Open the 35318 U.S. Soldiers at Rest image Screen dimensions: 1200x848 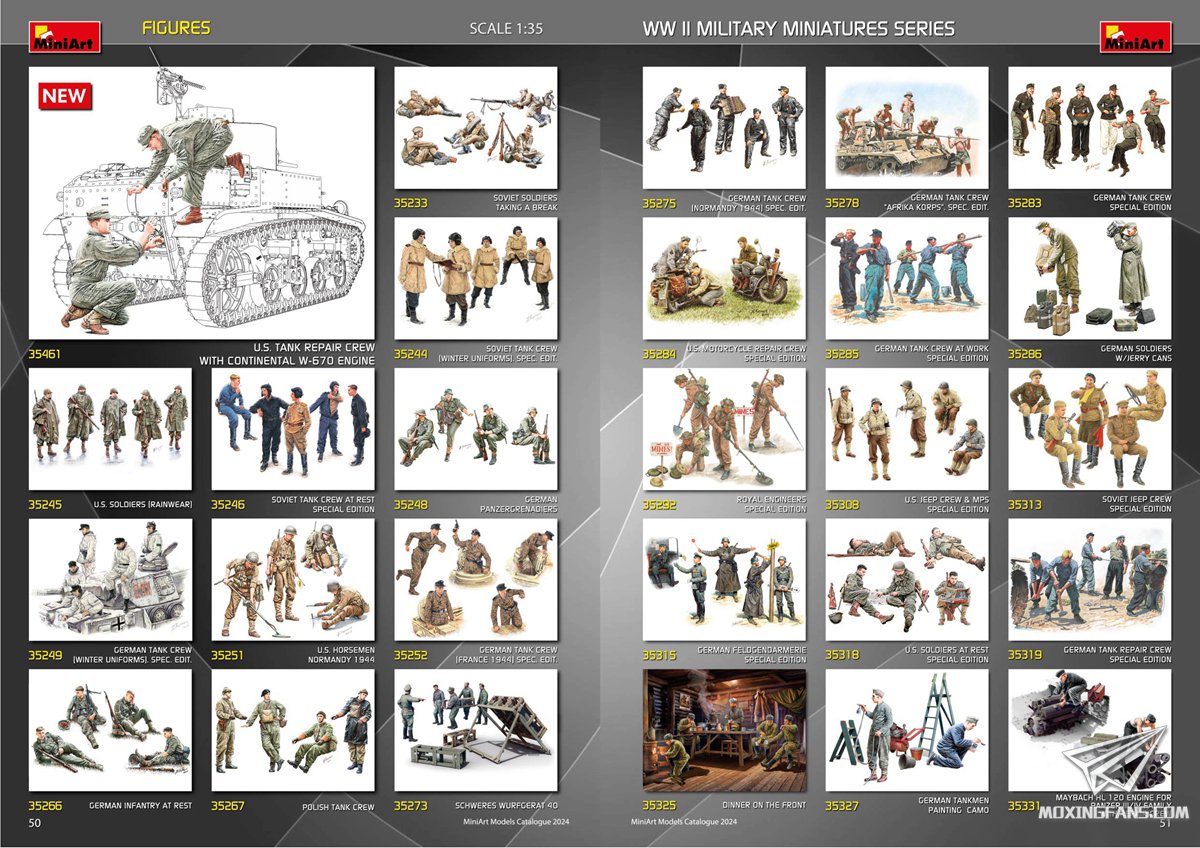tap(907, 580)
